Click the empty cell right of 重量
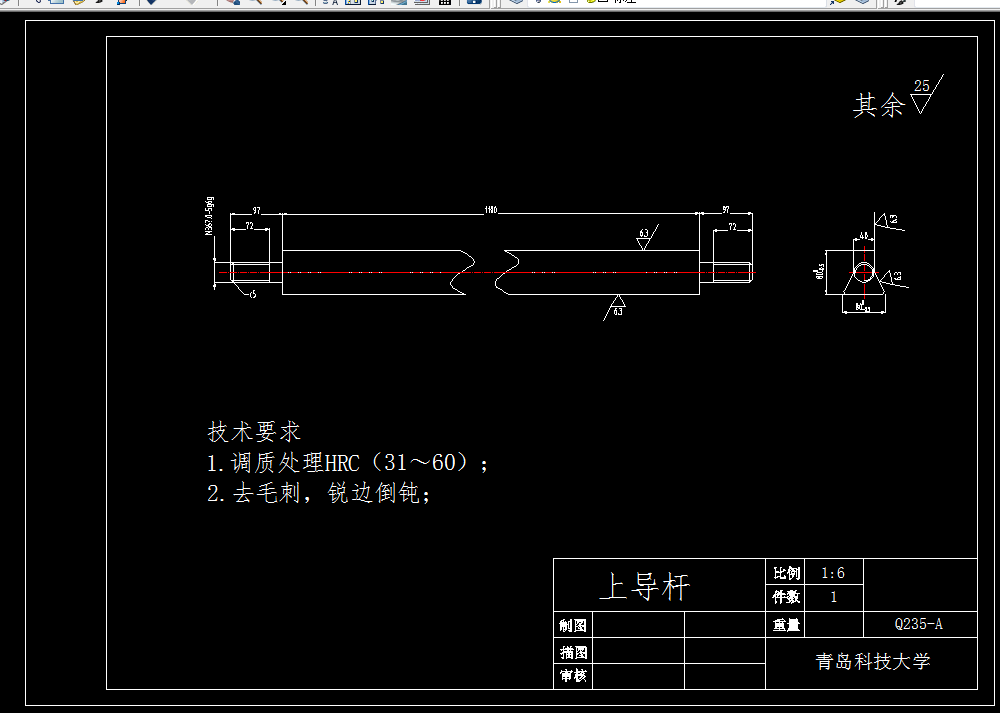The image size is (1000, 713). pos(834,624)
